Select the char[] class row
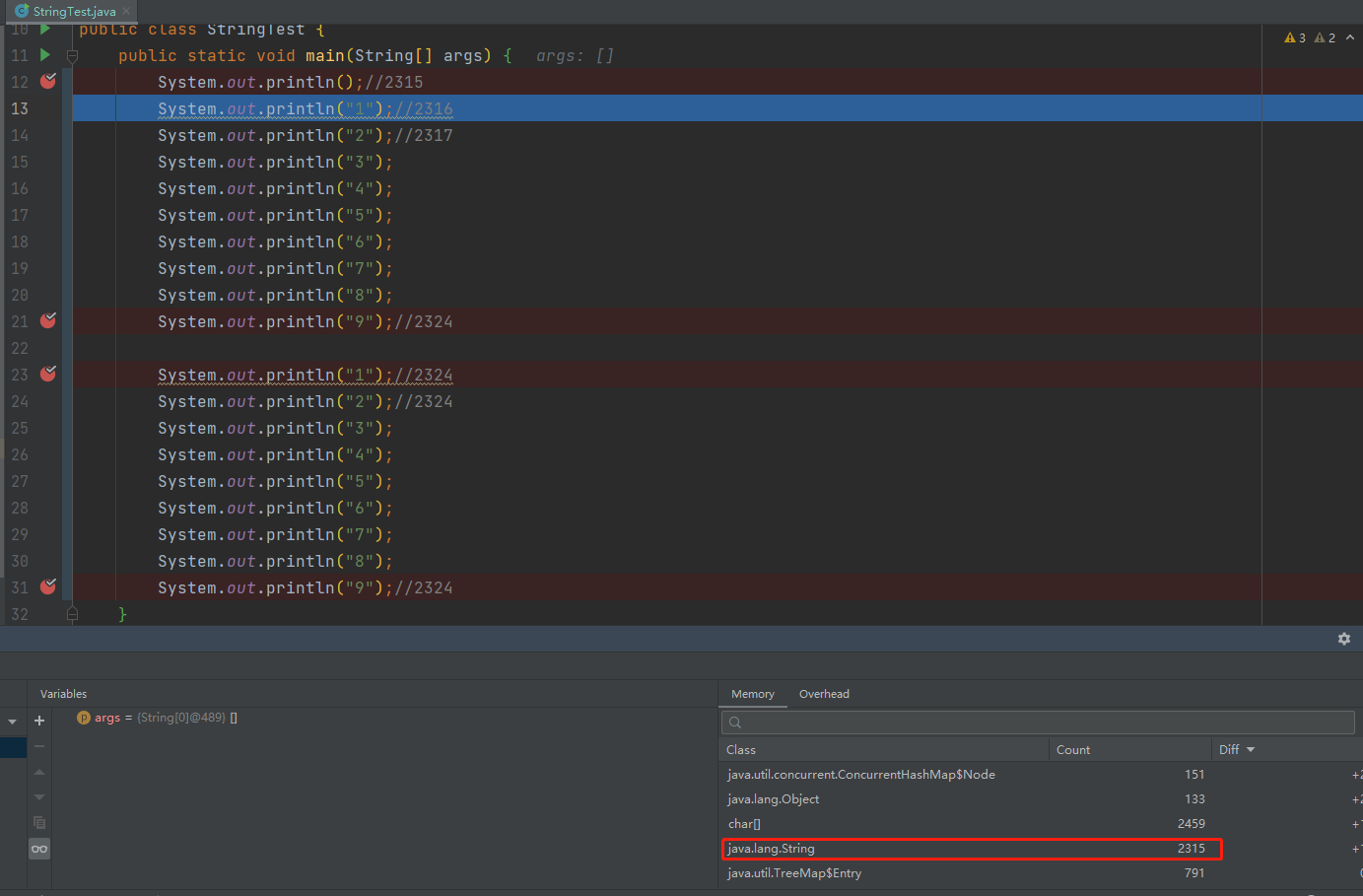1363x896 pixels. (x=1041, y=824)
